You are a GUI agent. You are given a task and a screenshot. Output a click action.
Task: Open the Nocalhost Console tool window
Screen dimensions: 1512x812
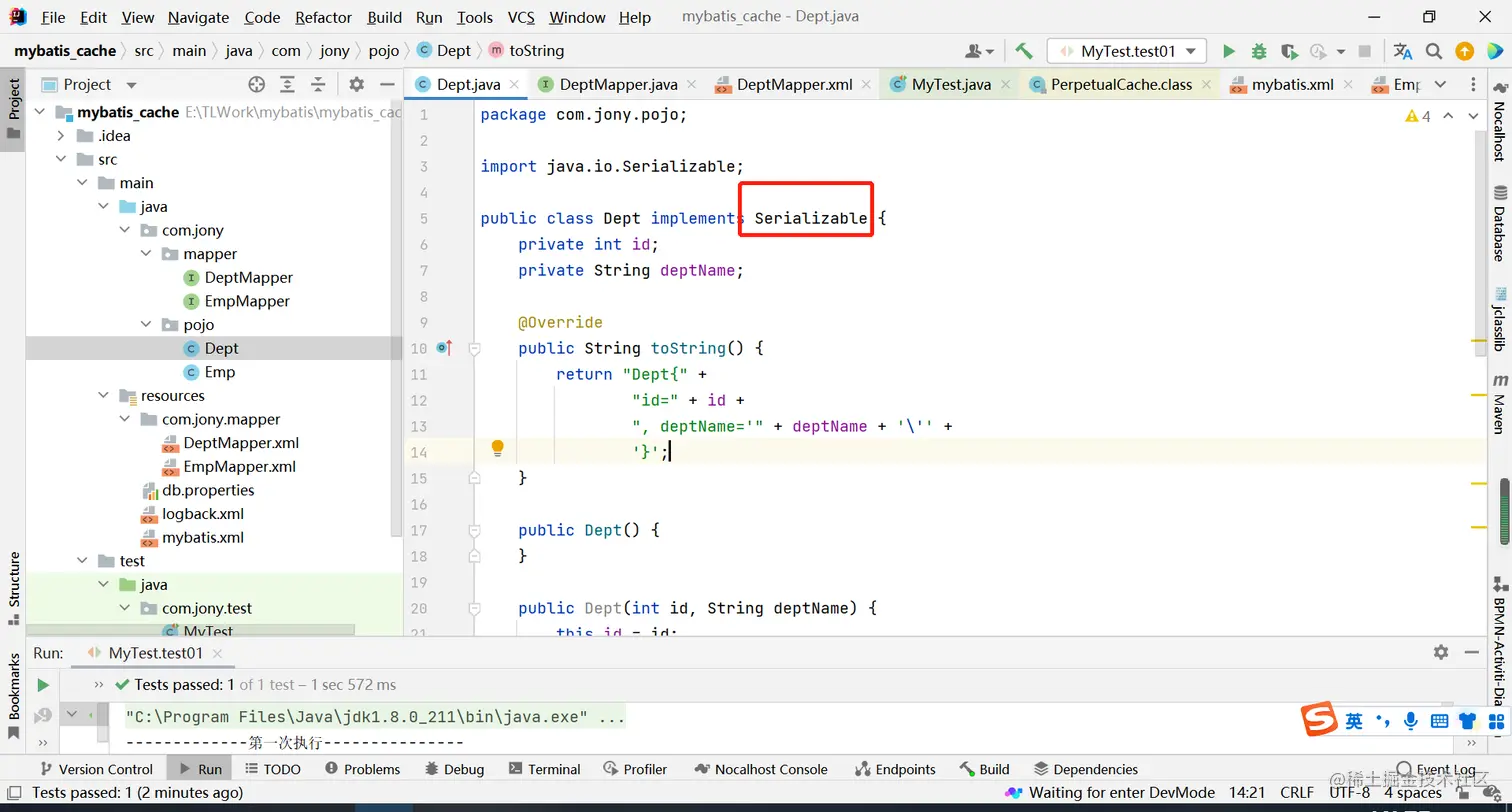click(x=760, y=769)
